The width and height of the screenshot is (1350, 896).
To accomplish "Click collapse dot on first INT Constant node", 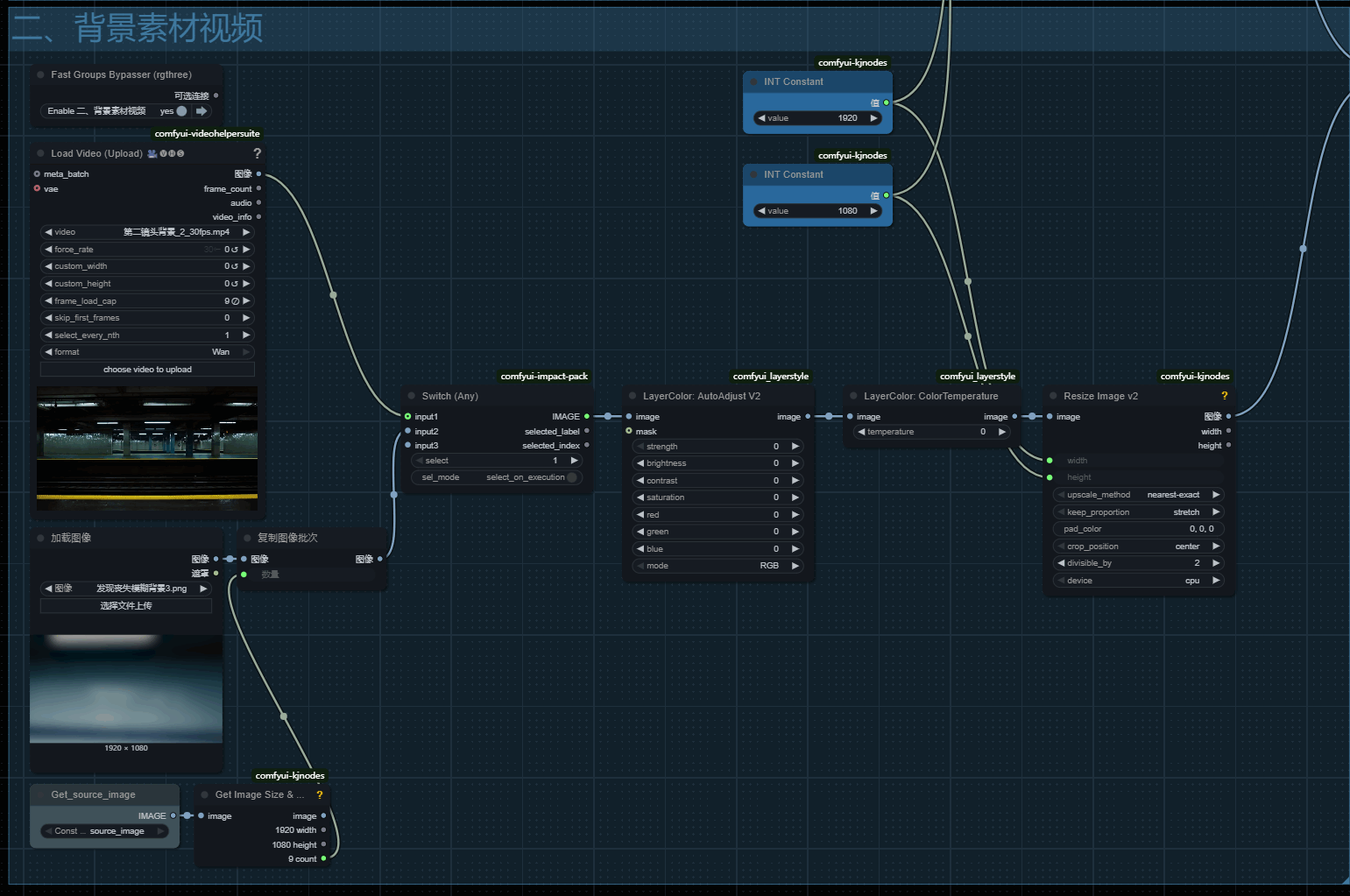I will (x=753, y=82).
